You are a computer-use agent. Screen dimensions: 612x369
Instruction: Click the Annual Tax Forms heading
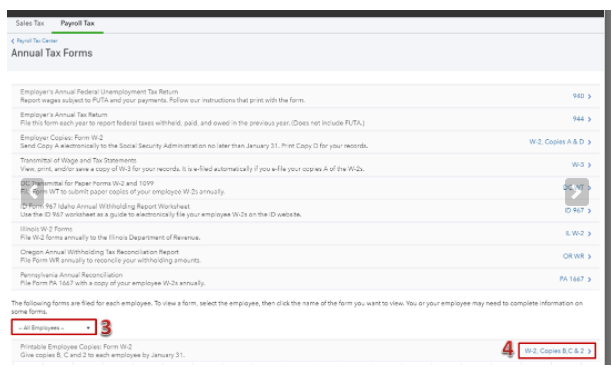52,53
